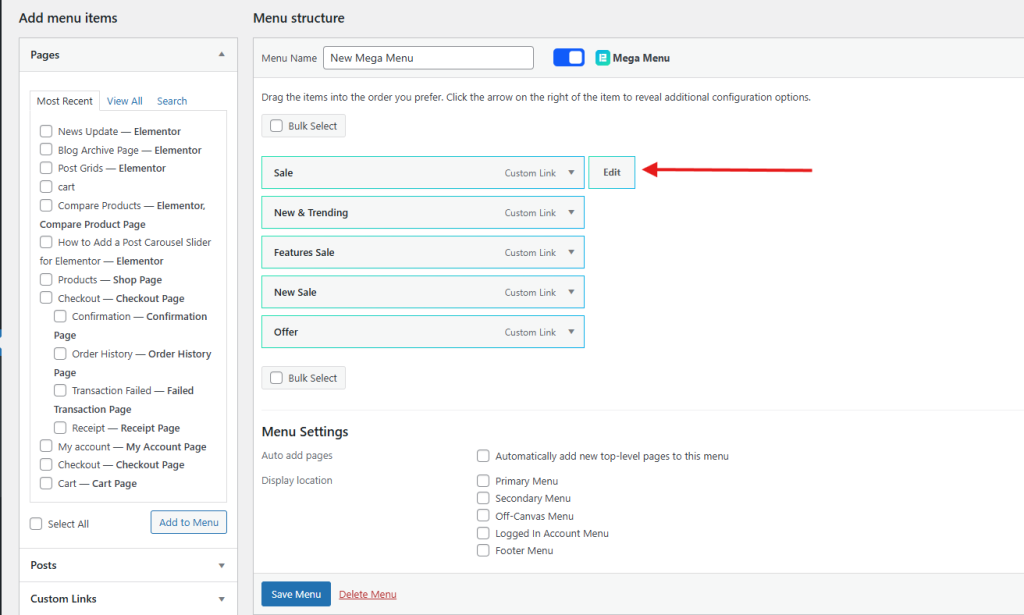Image resolution: width=1024 pixels, height=615 pixels.
Task: Check the My account page checkbox
Action: point(46,446)
